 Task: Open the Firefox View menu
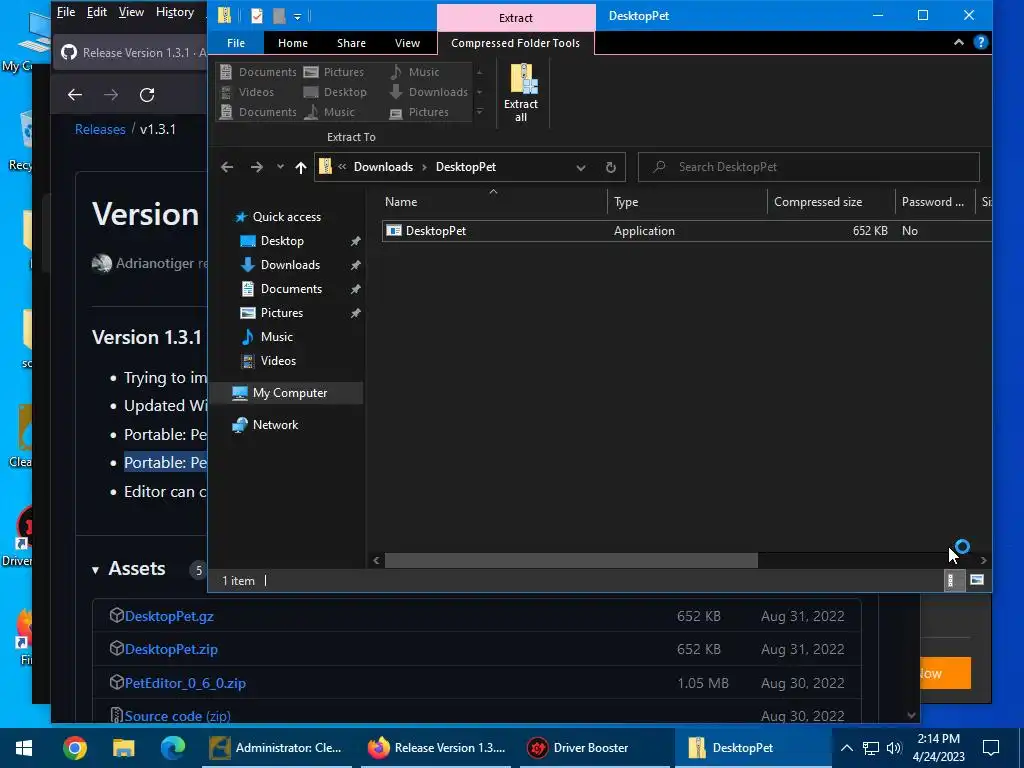[131, 12]
